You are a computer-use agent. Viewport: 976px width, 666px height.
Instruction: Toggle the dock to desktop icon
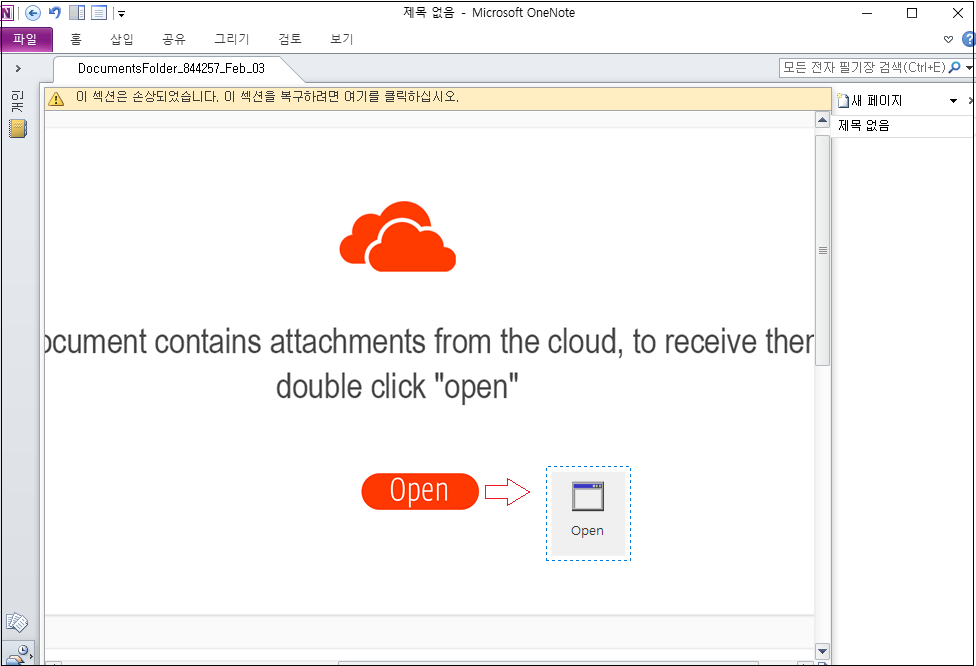point(77,12)
